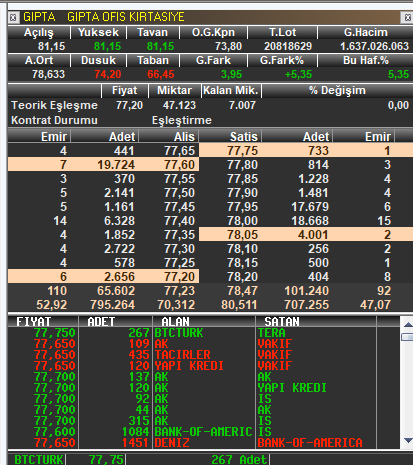Screen dimensions: 413x465
Task: Click 267 Adet in the bottom status bar
Action: click(x=239, y=459)
